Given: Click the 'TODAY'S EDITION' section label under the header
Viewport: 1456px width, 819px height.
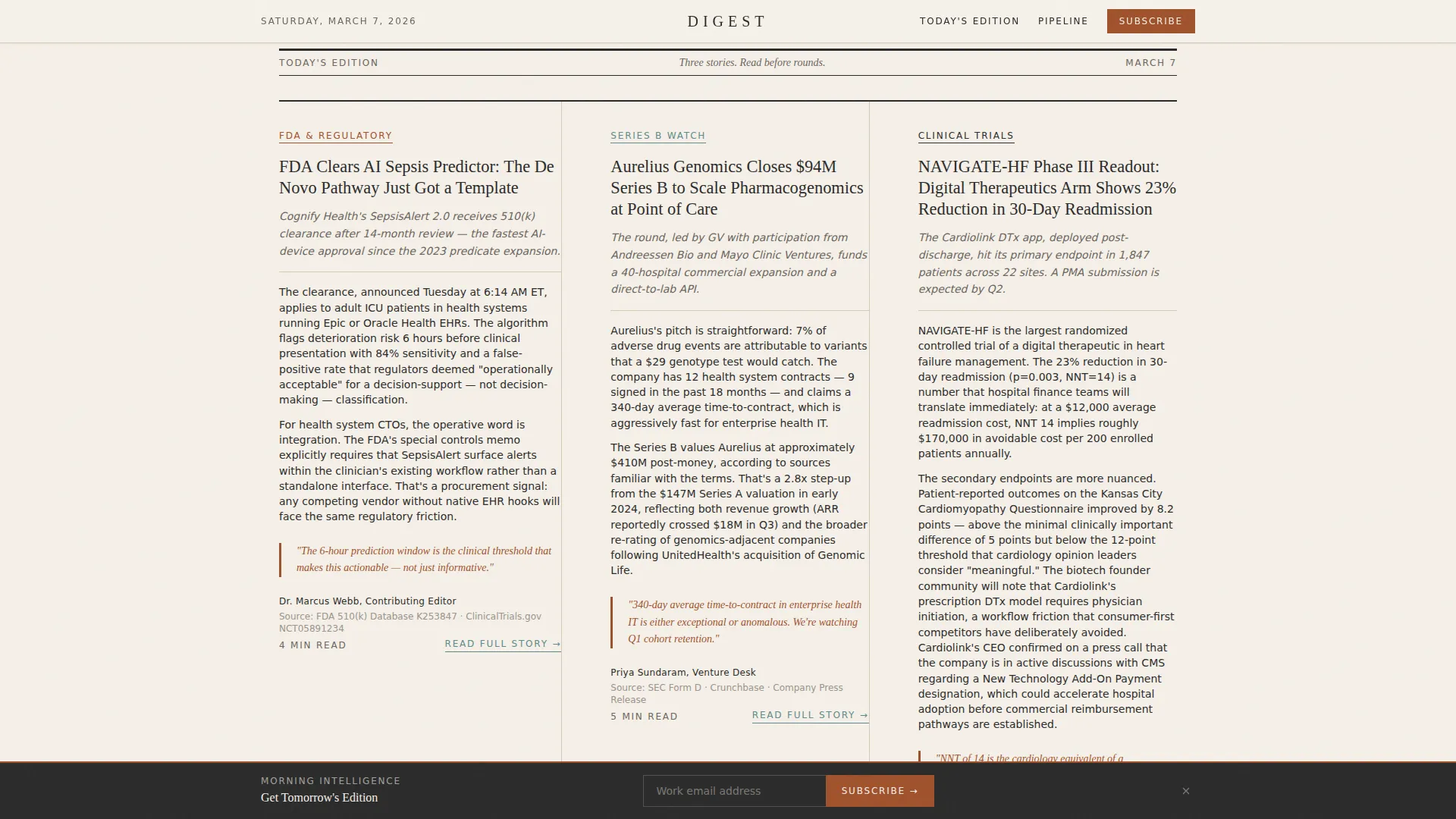Looking at the screenshot, I should [x=328, y=63].
